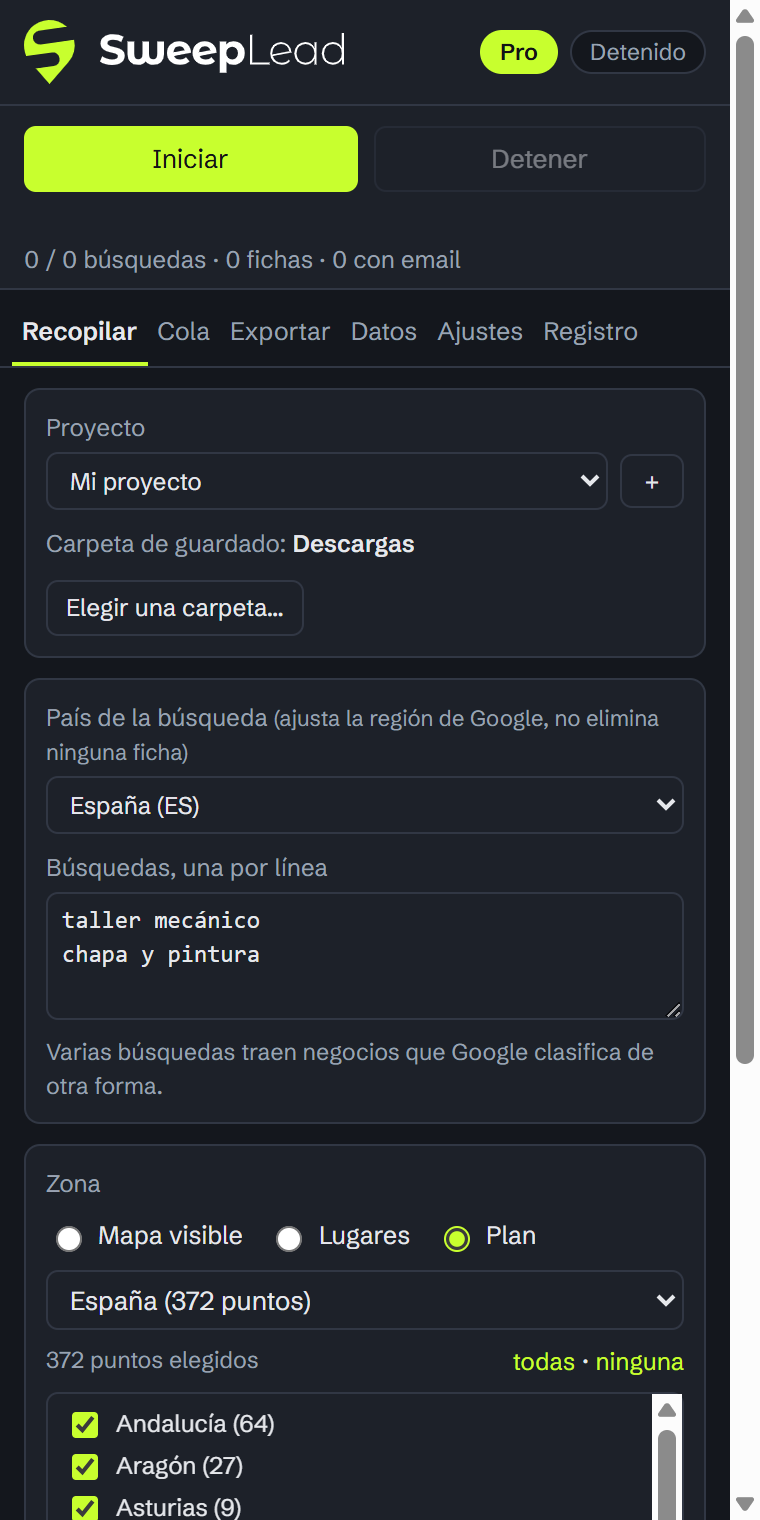Start collecting with the Iniciar button
Image resolution: width=760 pixels, height=1520 pixels.
click(191, 159)
